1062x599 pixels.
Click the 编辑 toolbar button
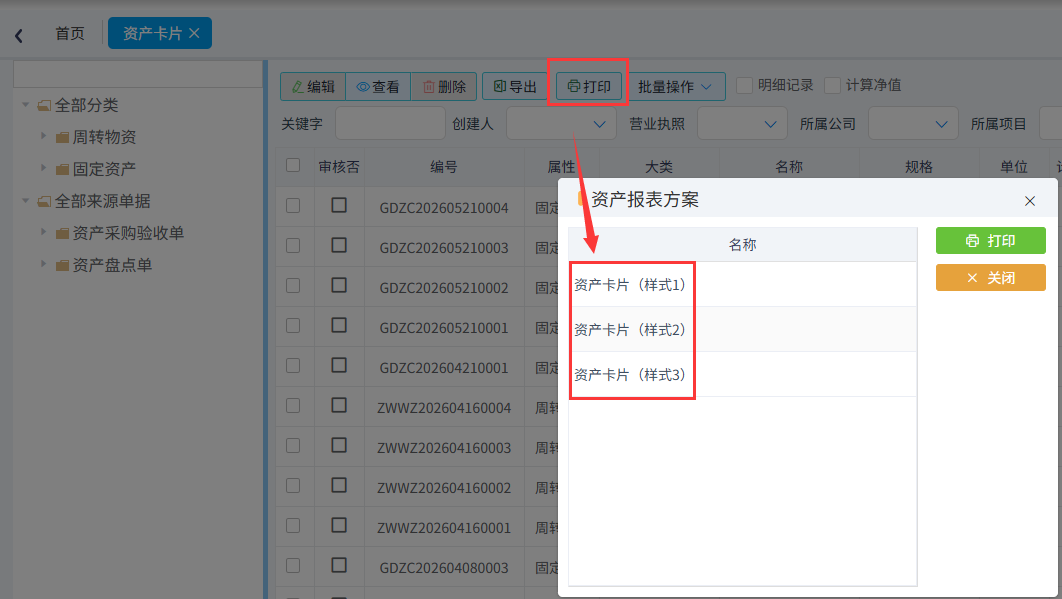point(313,87)
